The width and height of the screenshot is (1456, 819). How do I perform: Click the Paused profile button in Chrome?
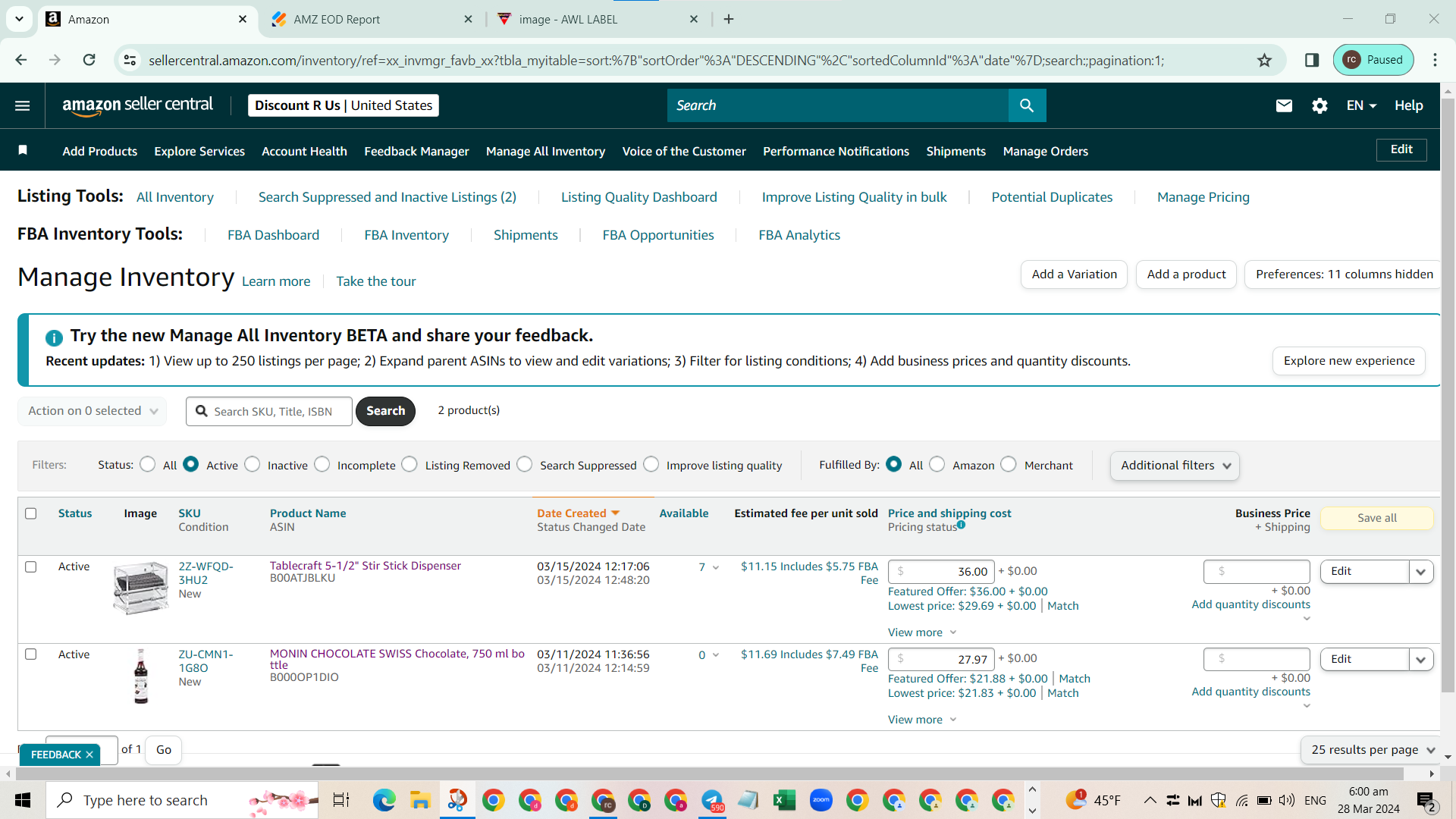pyautogui.click(x=1373, y=60)
